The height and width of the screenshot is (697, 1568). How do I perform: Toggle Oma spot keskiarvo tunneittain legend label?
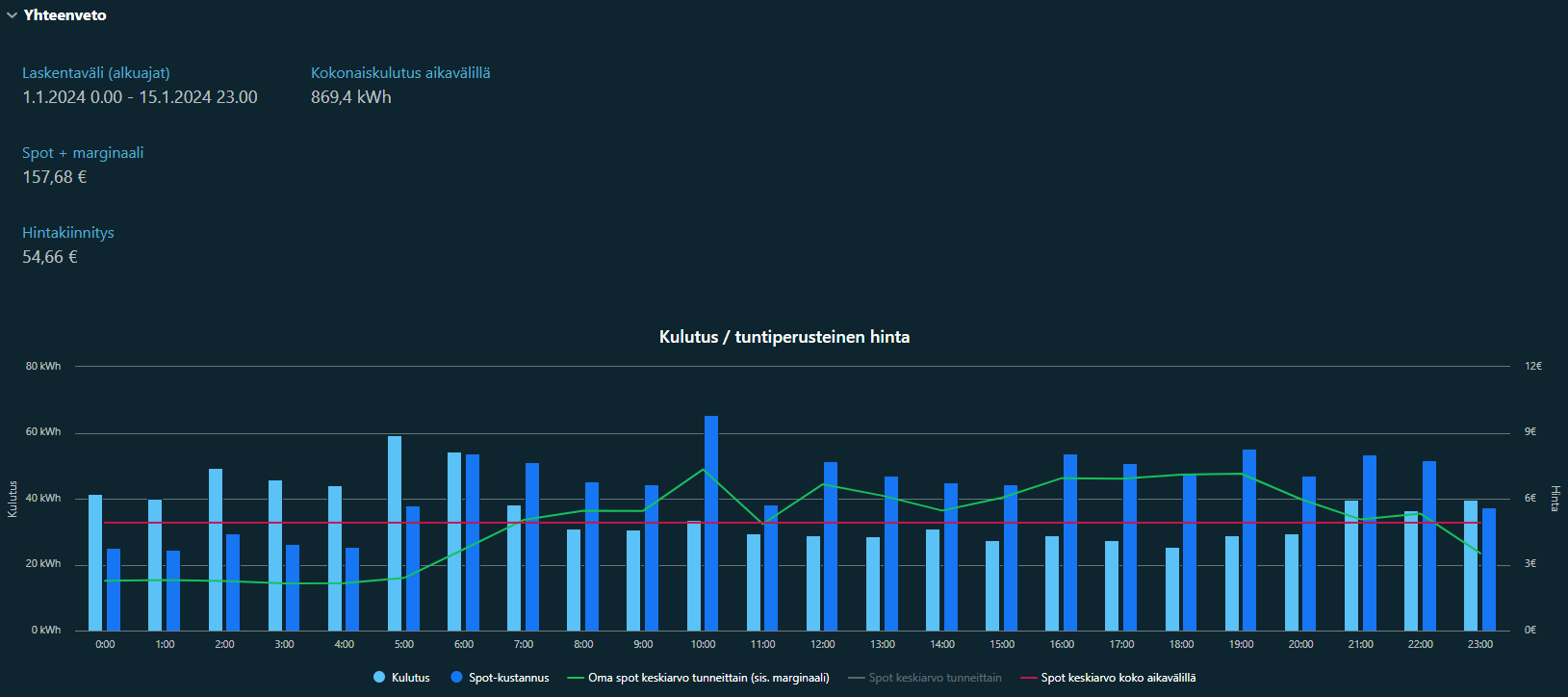pos(708,678)
